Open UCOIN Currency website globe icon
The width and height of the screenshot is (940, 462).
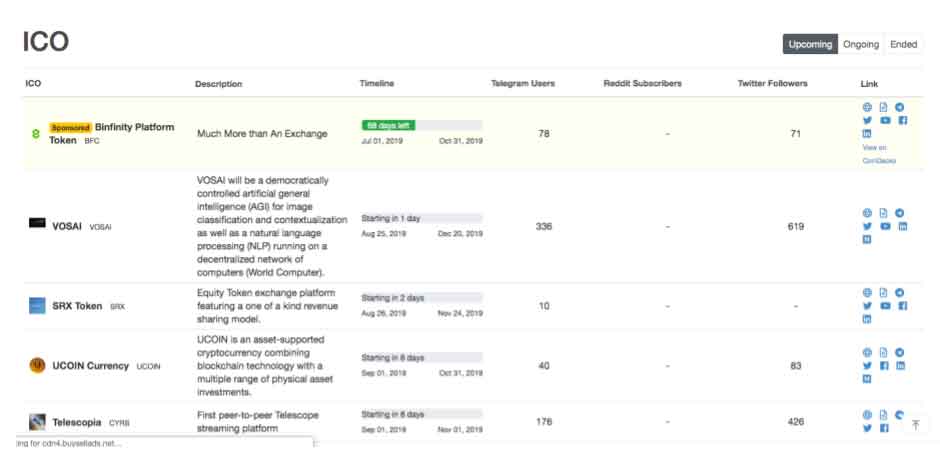coord(867,353)
